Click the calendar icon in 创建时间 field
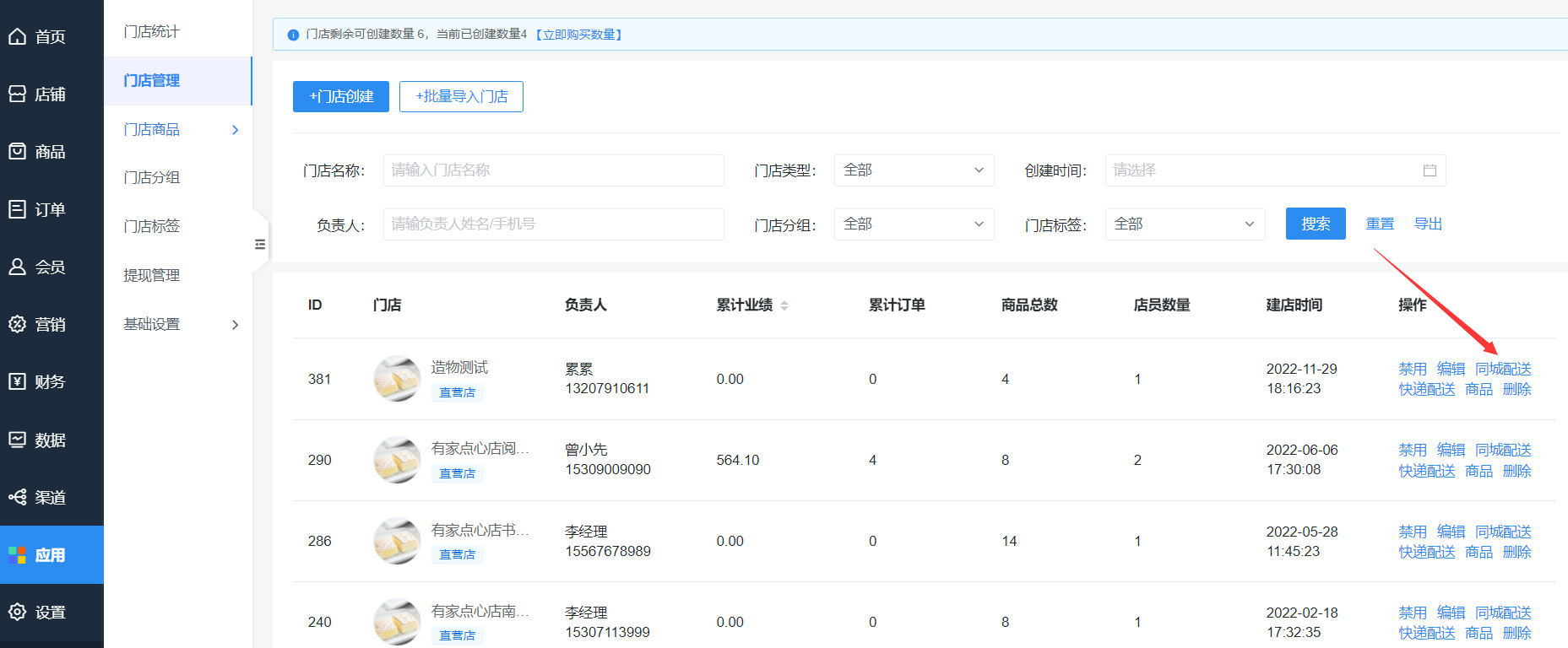The image size is (1568, 648). [1430, 170]
